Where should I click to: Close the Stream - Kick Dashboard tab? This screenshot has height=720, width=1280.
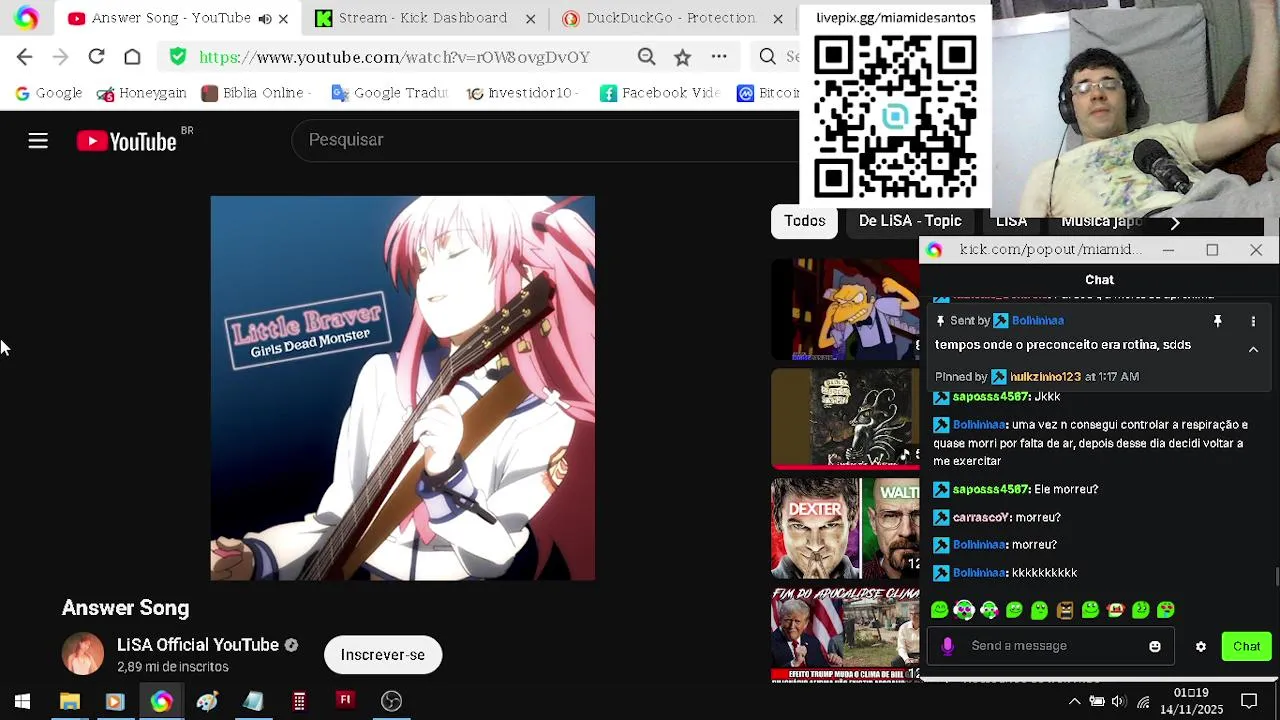click(x=530, y=18)
